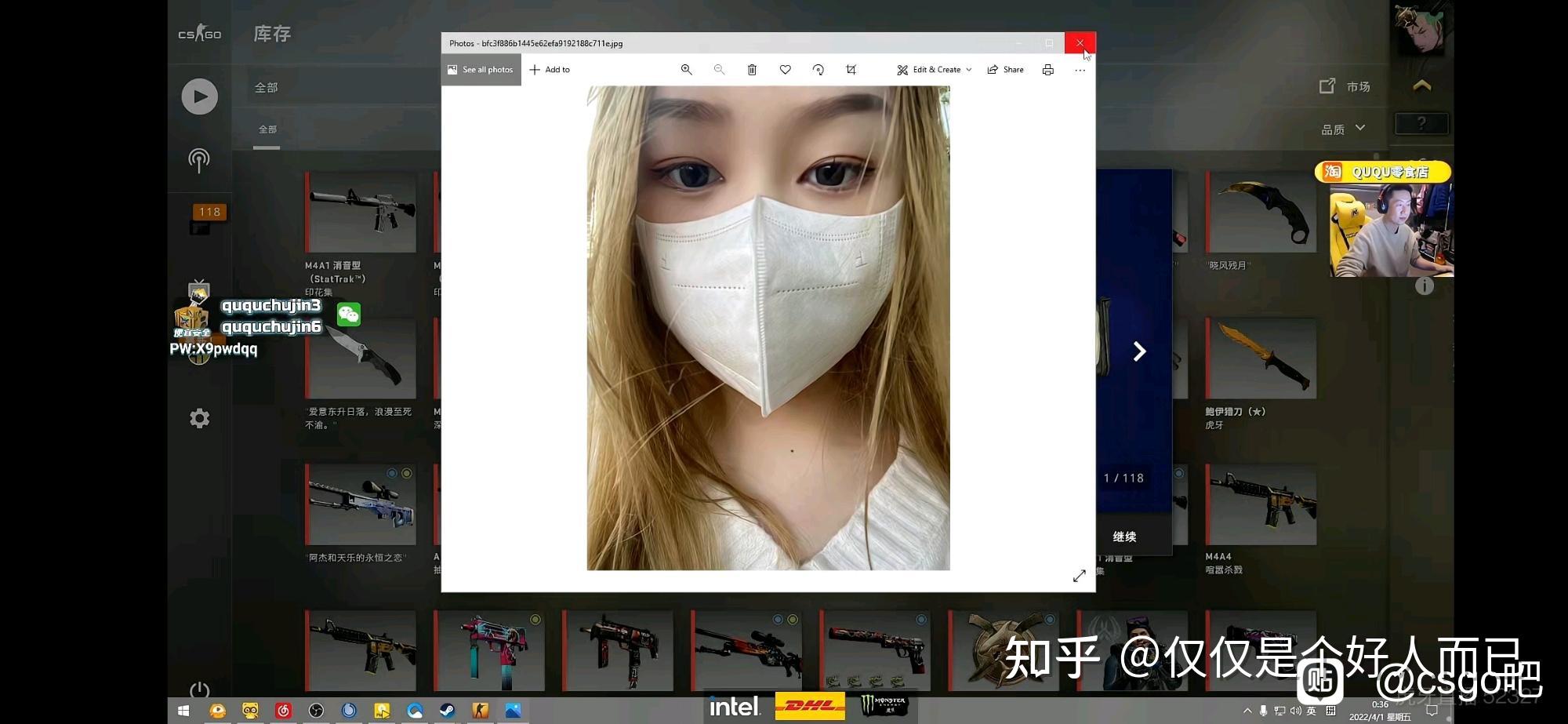Rotate the photo using the rotate icon
The image size is (1568, 724).
[818, 70]
